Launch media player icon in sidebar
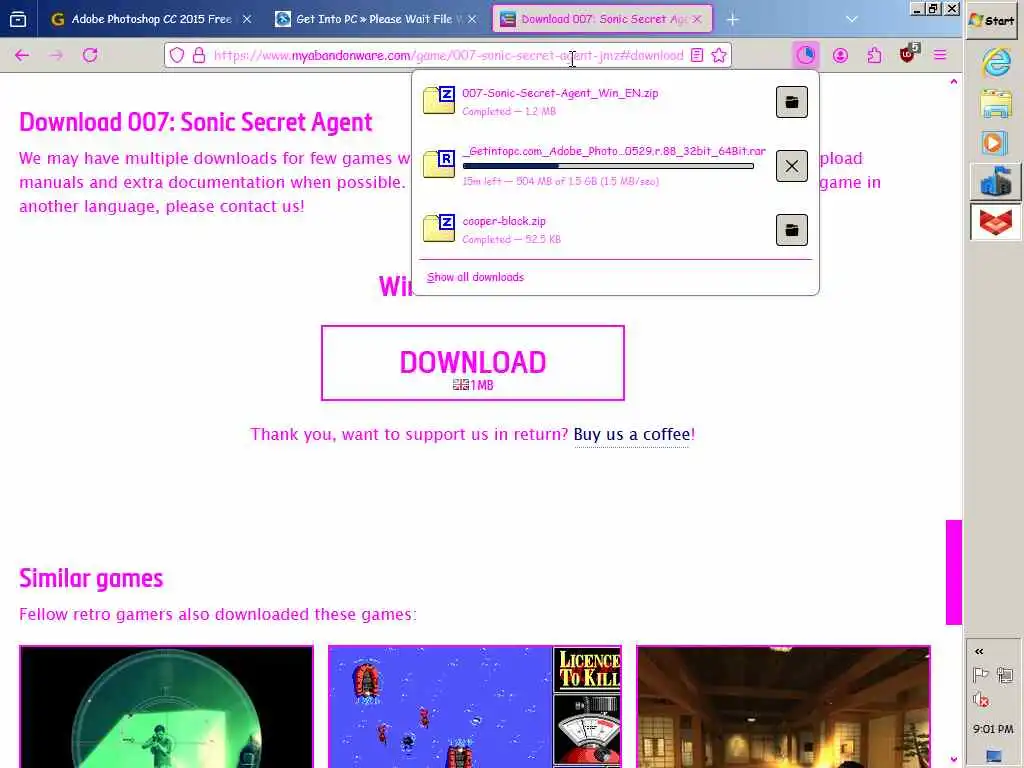The height and width of the screenshot is (768, 1024). (x=994, y=142)
